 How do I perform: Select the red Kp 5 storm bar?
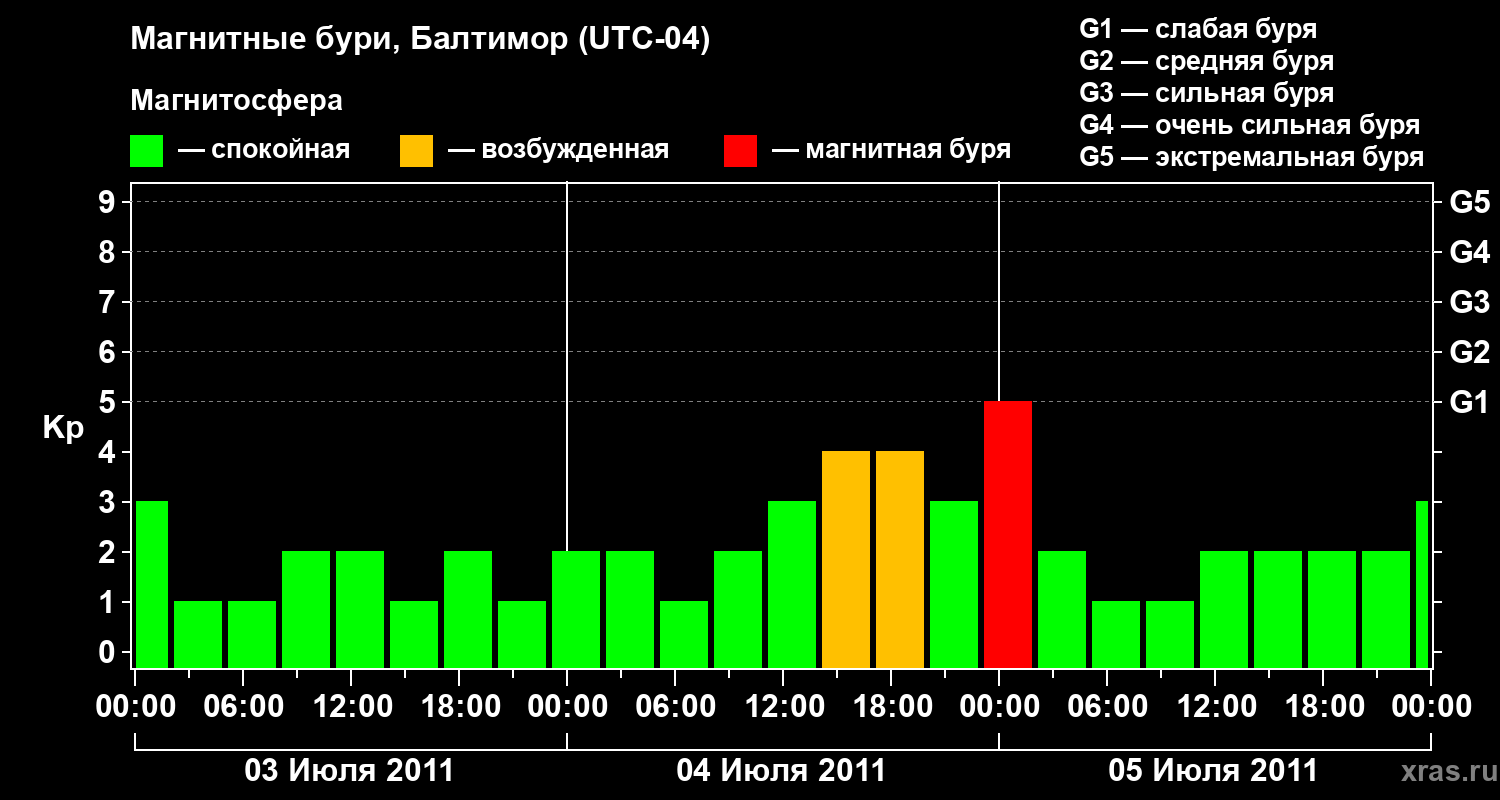tap(1008, 534)
